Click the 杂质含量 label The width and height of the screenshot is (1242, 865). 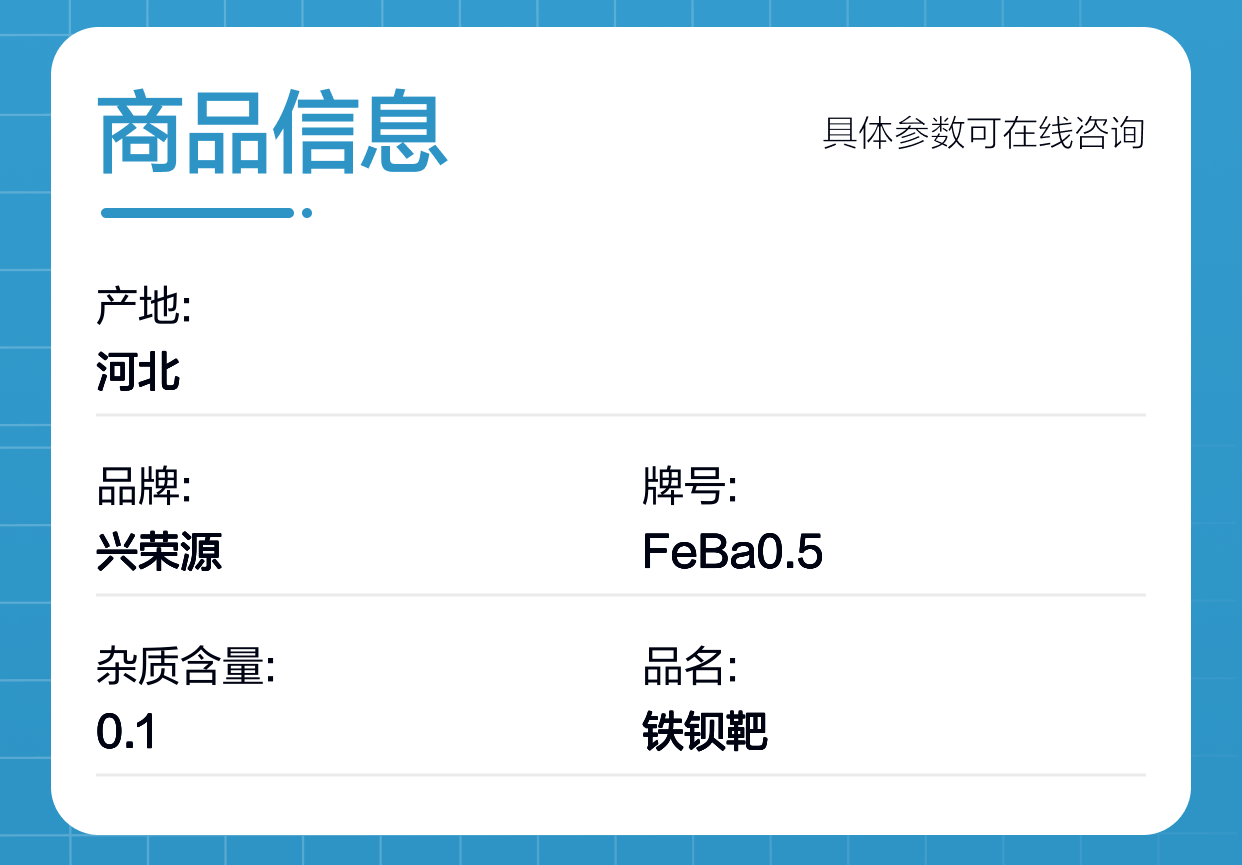pyautogui.click(x=185, y=667)
